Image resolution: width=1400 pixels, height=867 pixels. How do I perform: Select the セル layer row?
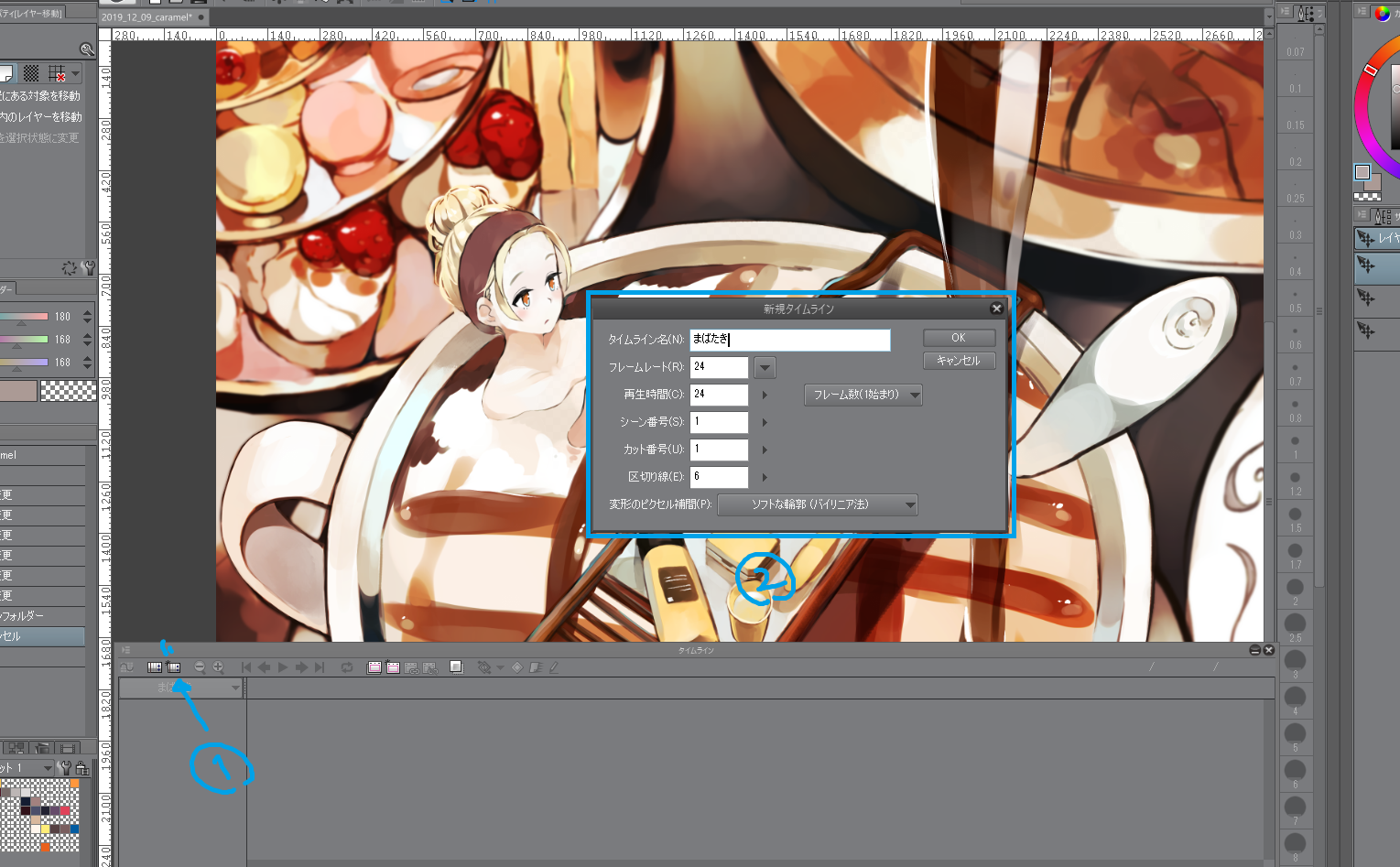pyautogui.click(x=42, y=636)
